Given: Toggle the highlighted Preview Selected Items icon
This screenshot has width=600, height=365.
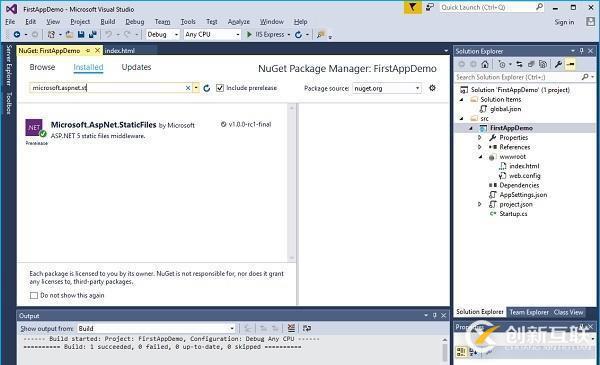Looking at the screenshot, I should 571,64.
